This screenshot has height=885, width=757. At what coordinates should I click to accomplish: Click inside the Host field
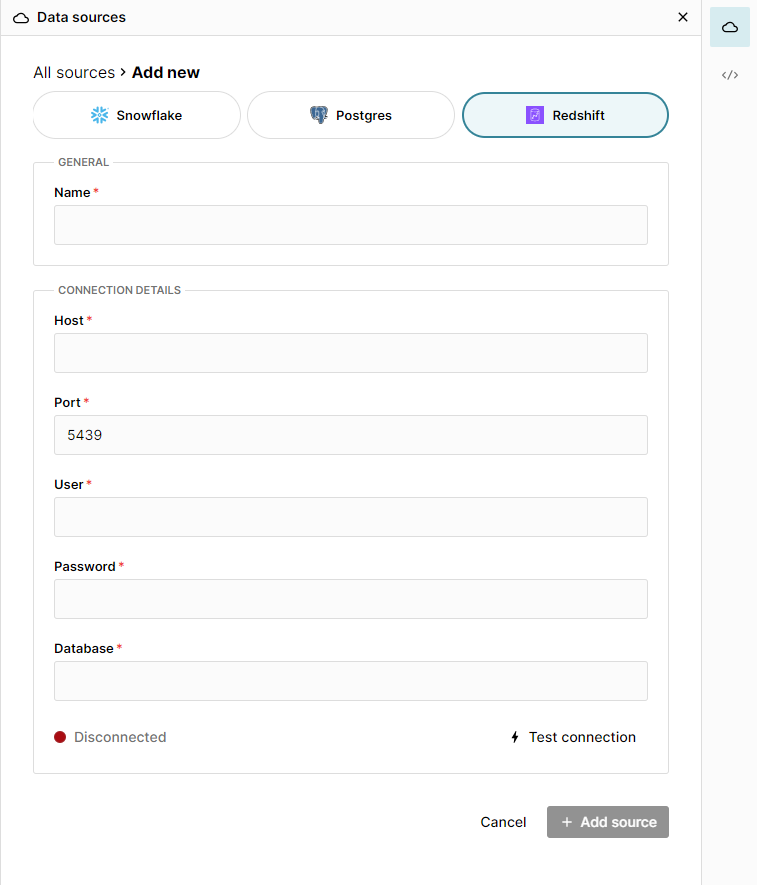[350, 353]
